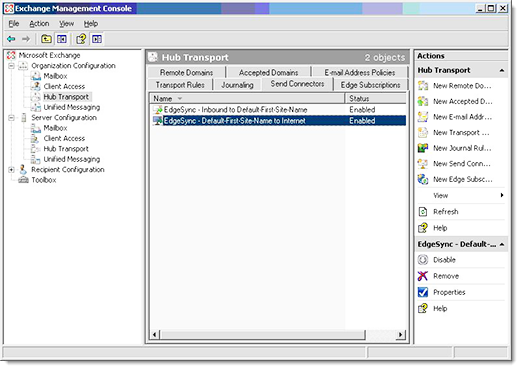Click the New Journal Rule icon
The width and height of the screenshot is (521, 370).
pyautogui.click(x=423, y=148)
